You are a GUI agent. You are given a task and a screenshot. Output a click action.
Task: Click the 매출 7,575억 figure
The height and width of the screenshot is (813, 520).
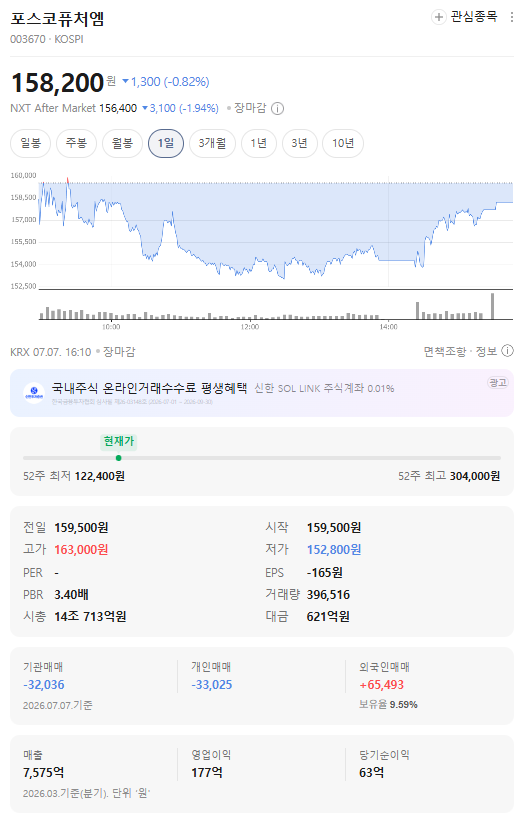(x=44, y=773)
